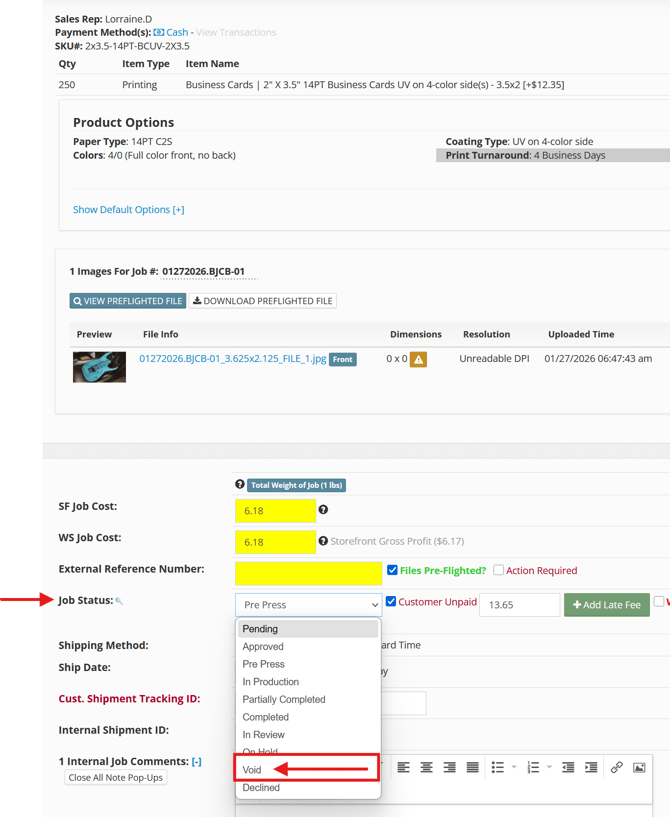Click the numbered list icon
Image resolution: width=670 pixels, height=817 pixels.
532,767
